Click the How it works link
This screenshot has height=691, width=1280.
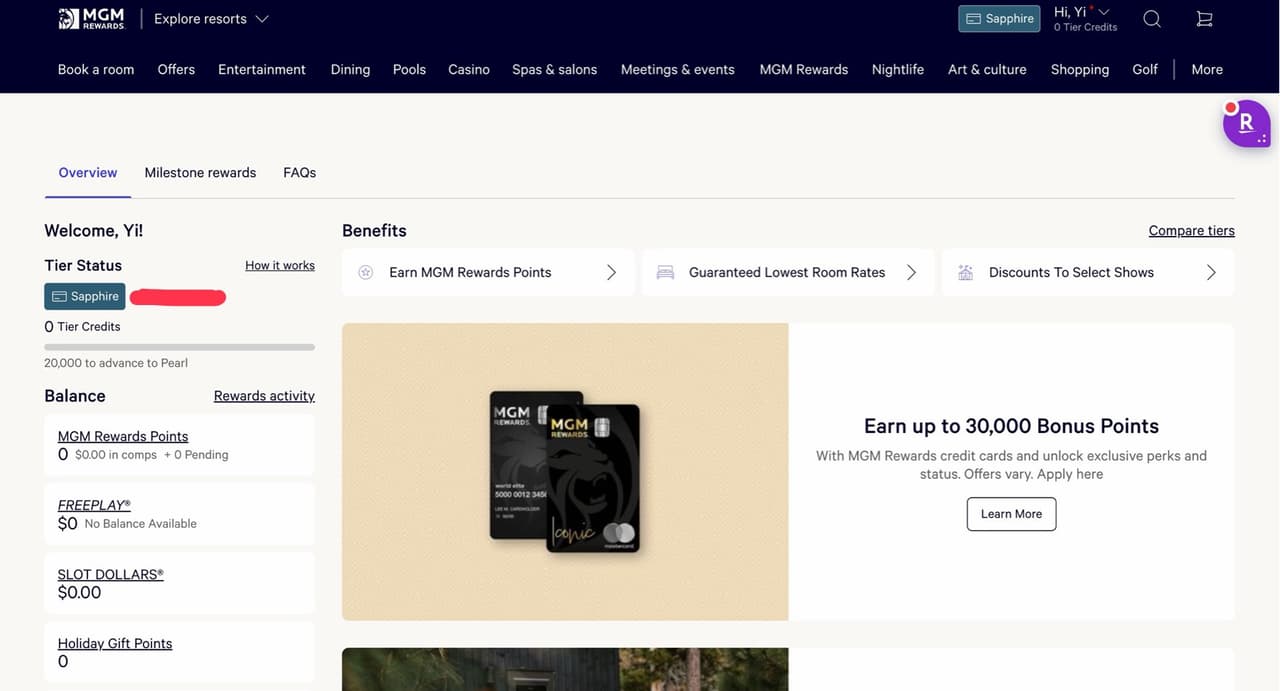coord(280,265)
